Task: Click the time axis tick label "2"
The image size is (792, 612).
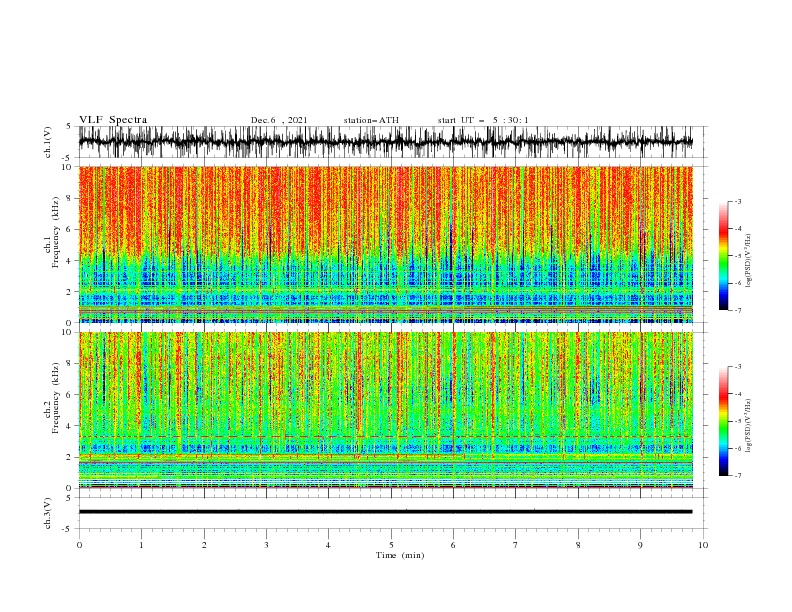Action: coord(204,545)
